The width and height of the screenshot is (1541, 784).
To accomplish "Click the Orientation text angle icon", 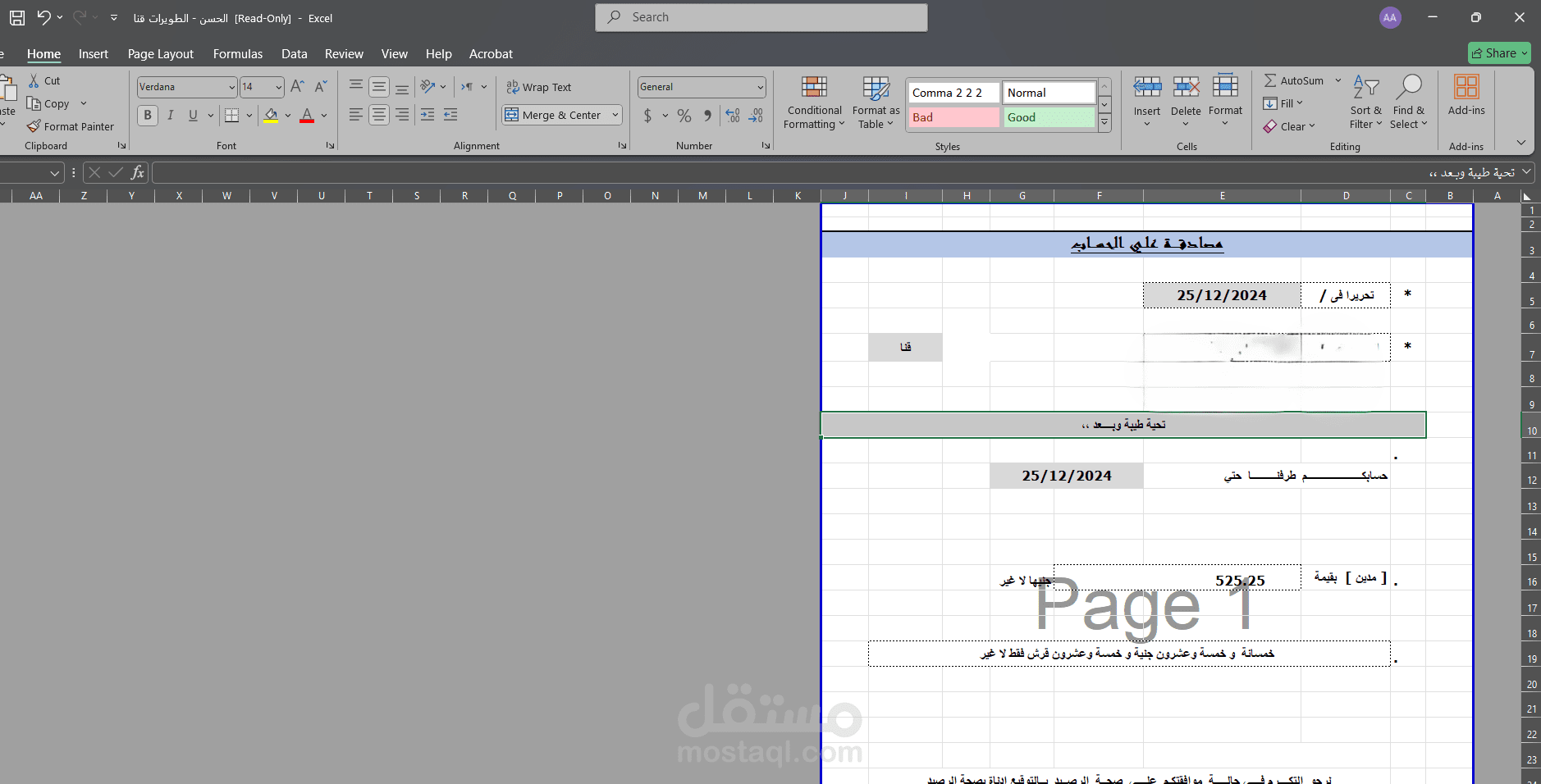I will click(x=428, y=86).
